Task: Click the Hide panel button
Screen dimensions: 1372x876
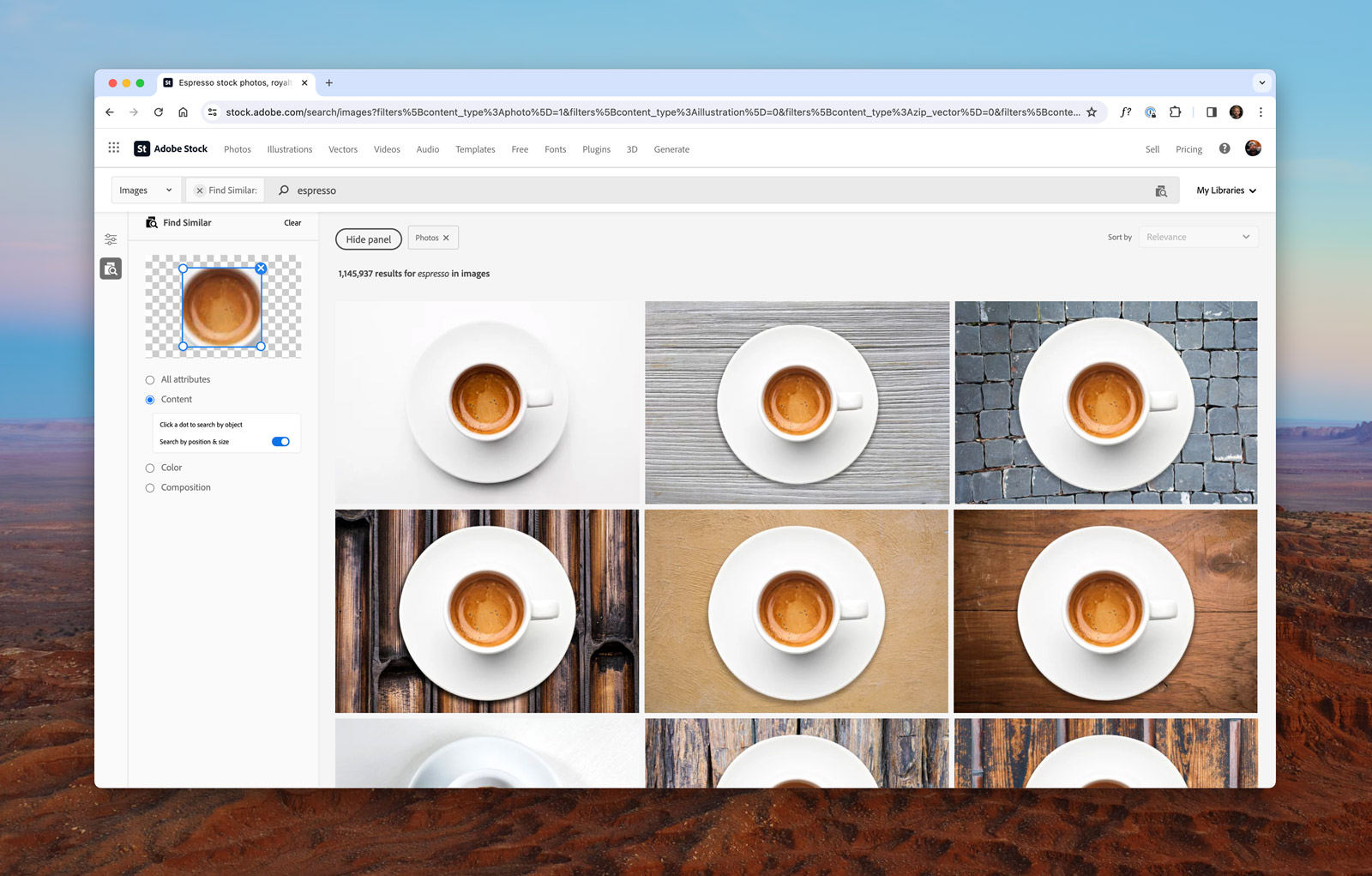Action: coord(369,239)
